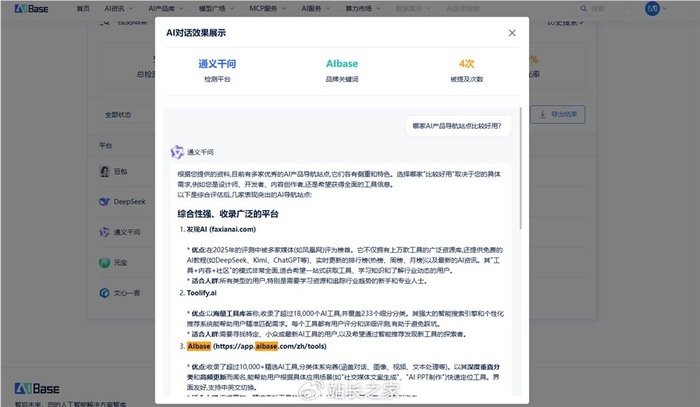The image size is (700, 407).
Task: Focus the header search input field
Action: point(604,8)
